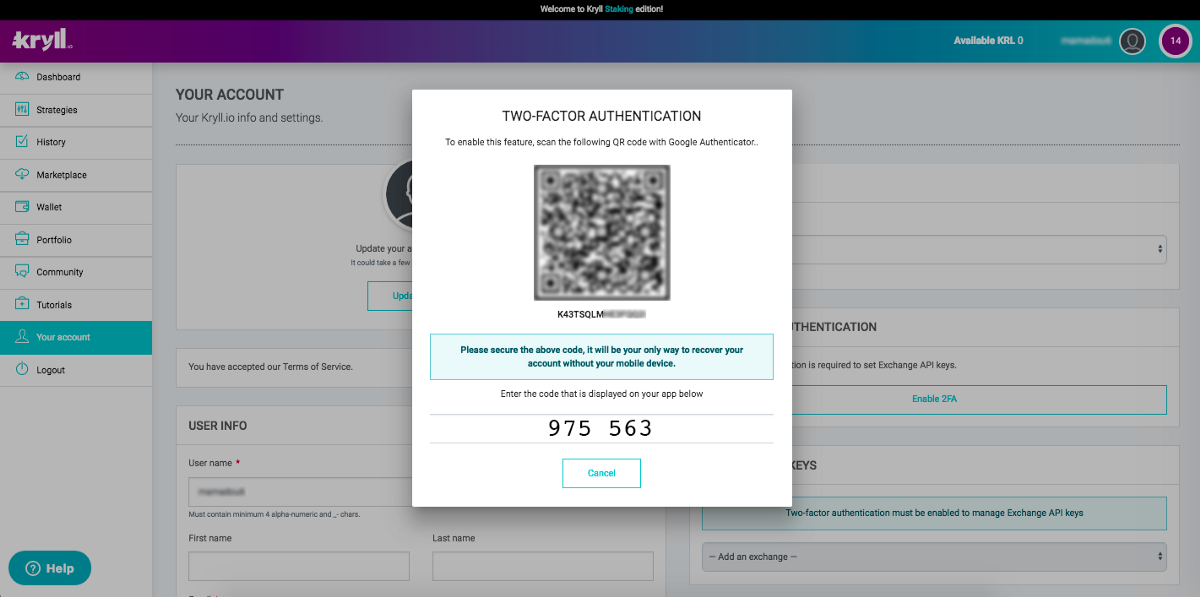Open Community from the sidebar

coord(76,272)
